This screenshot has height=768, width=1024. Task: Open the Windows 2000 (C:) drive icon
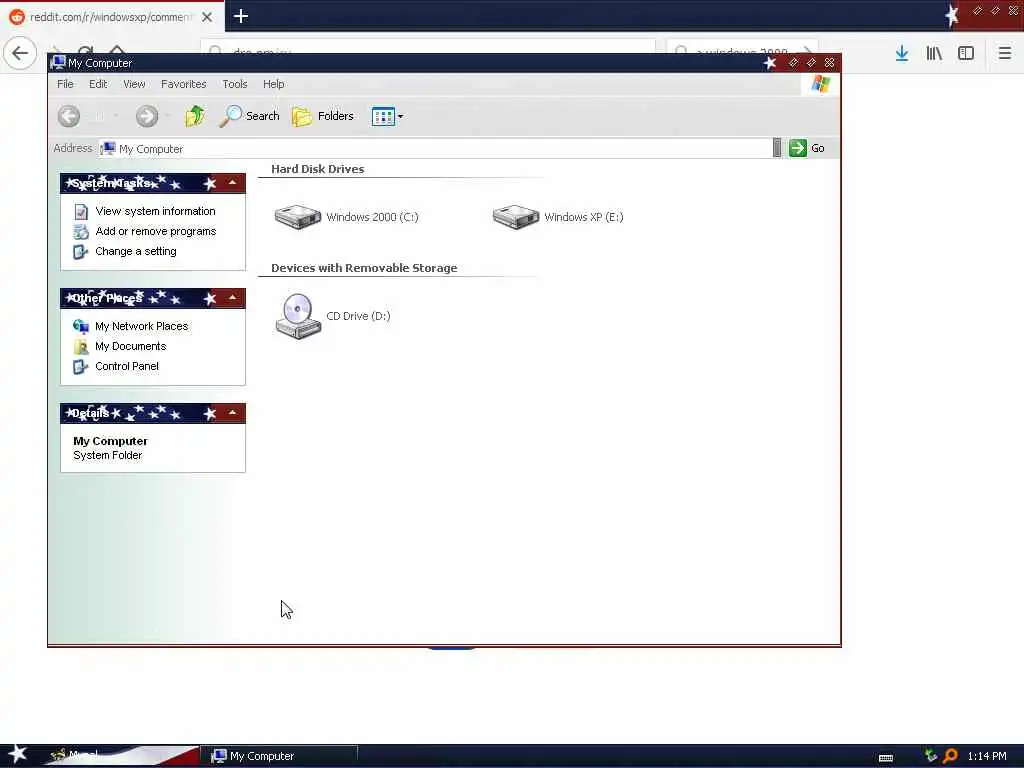(x=298, y=217)
